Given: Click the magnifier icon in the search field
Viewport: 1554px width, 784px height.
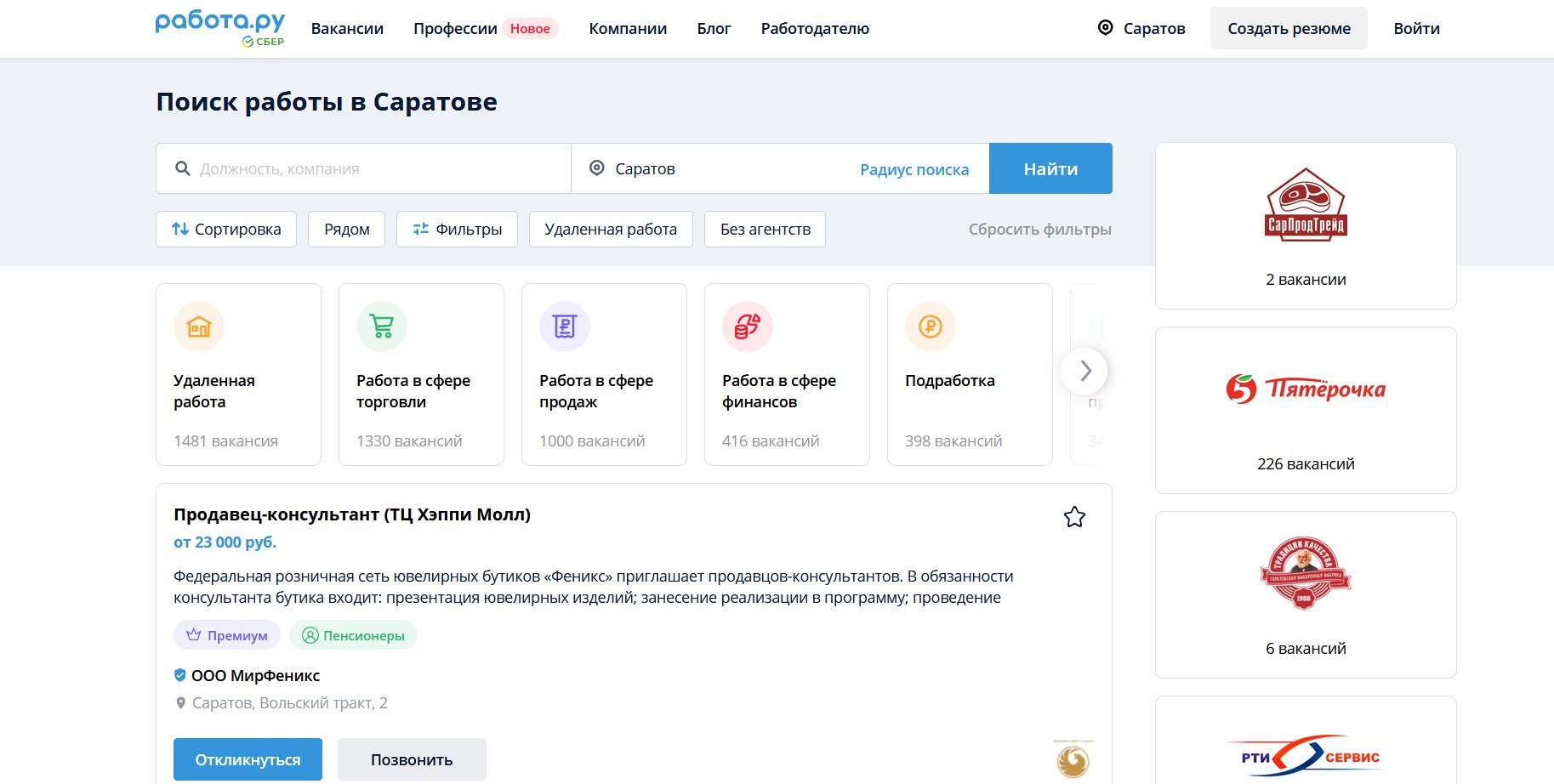Looking at the screenshot, I should [182, 168].
